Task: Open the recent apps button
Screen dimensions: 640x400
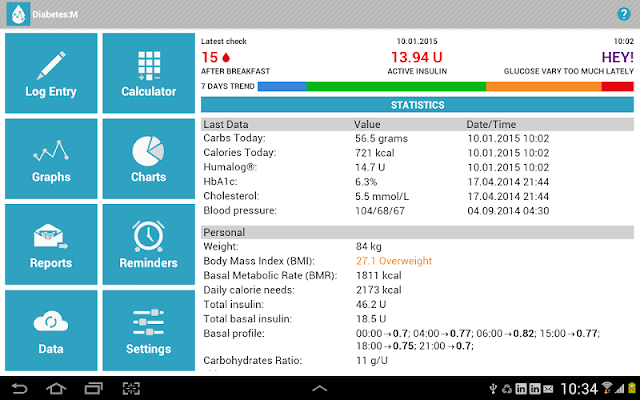Action: [93, 388]
